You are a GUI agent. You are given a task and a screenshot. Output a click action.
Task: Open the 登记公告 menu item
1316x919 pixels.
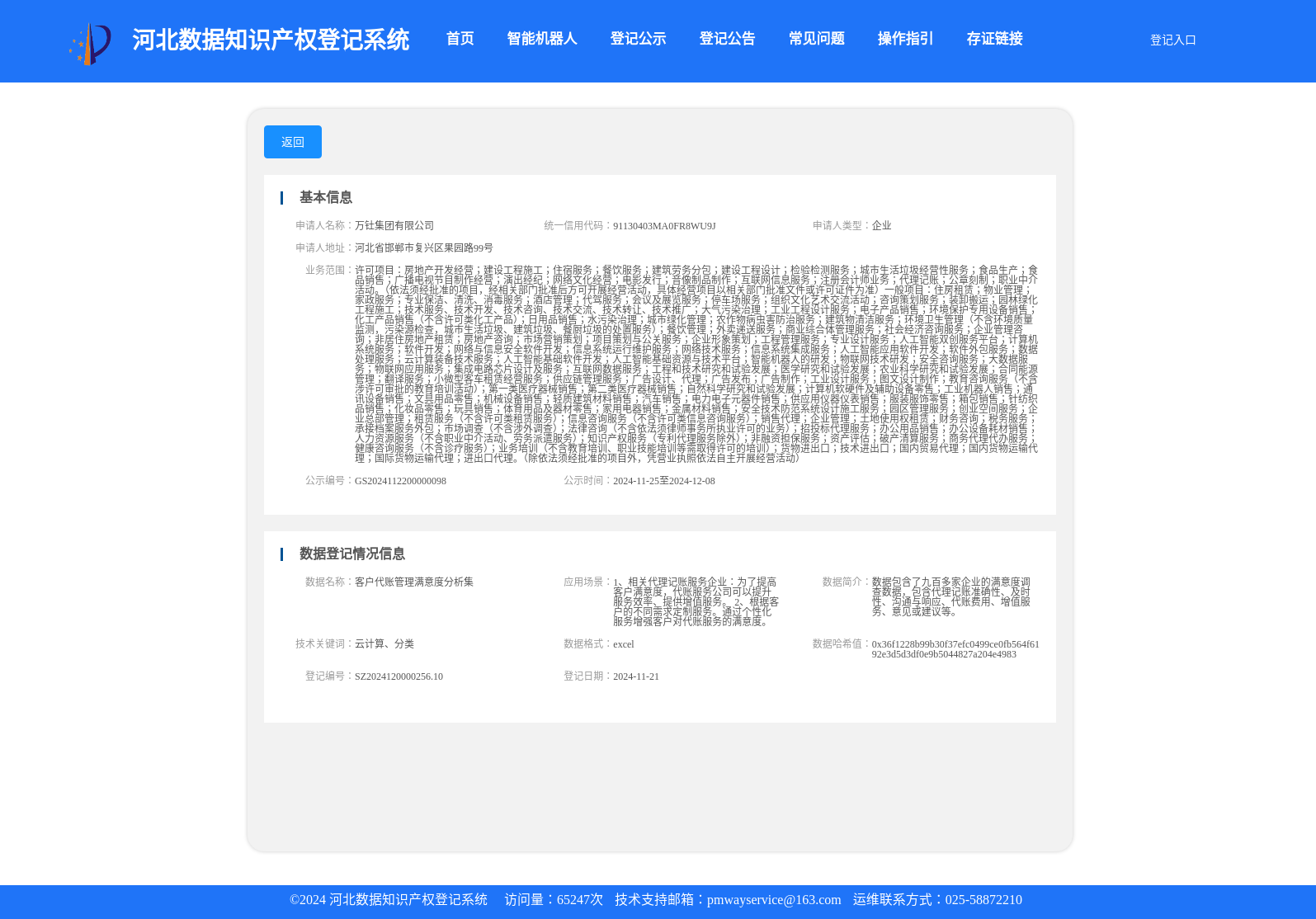[727, 39]
